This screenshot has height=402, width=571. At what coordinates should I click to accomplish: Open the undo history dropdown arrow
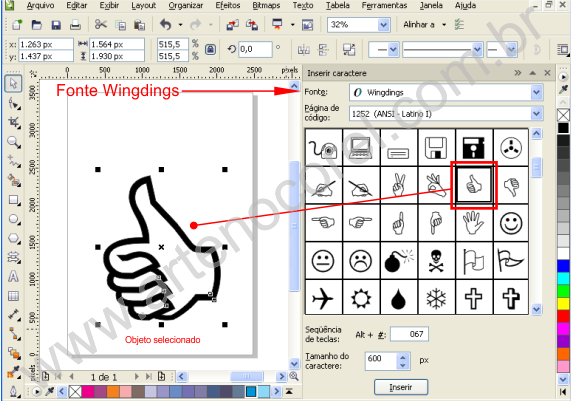(180, 25)
